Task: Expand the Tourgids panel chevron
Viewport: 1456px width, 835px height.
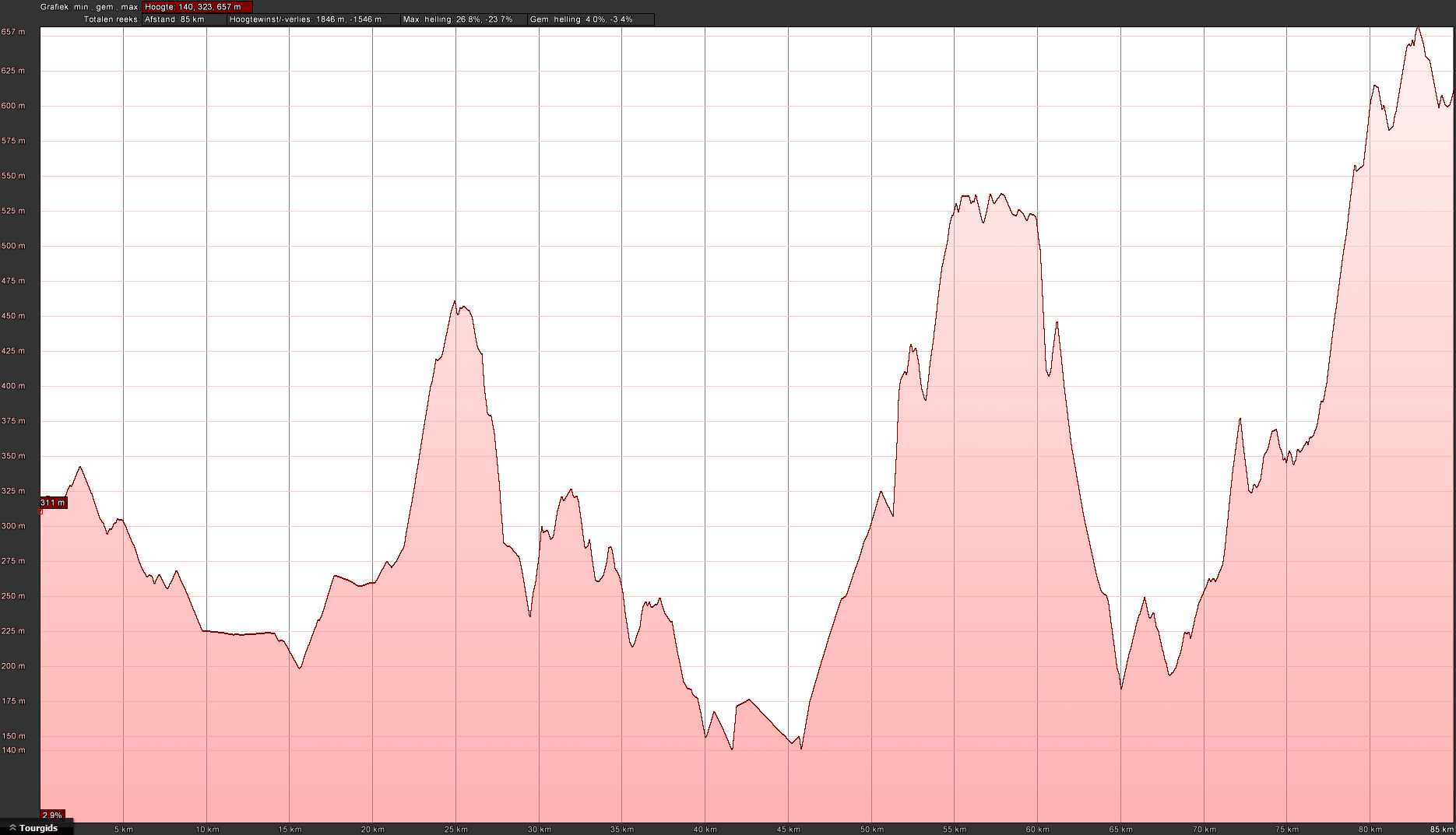Action: pos(12,828)
